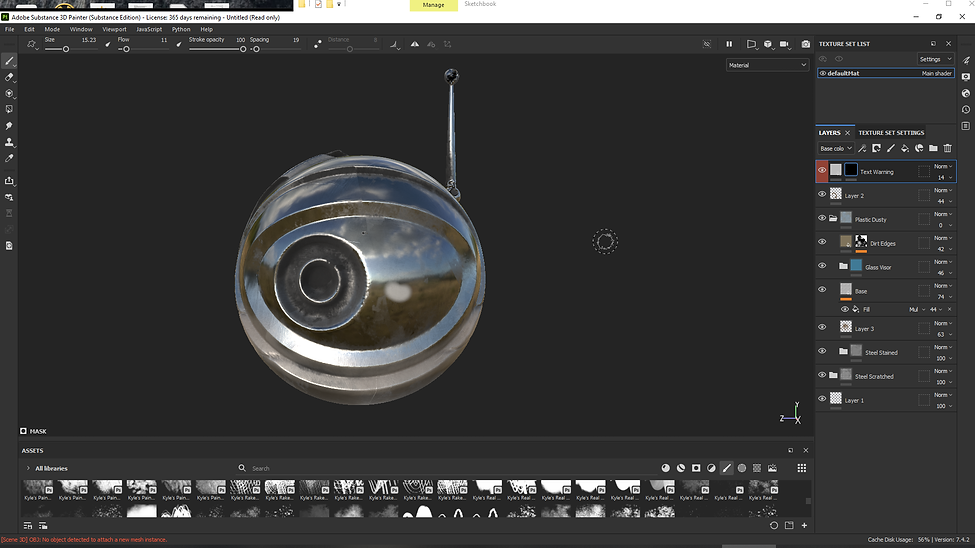
Task: Expand the Steel Scratched folder
Action: 833,376
